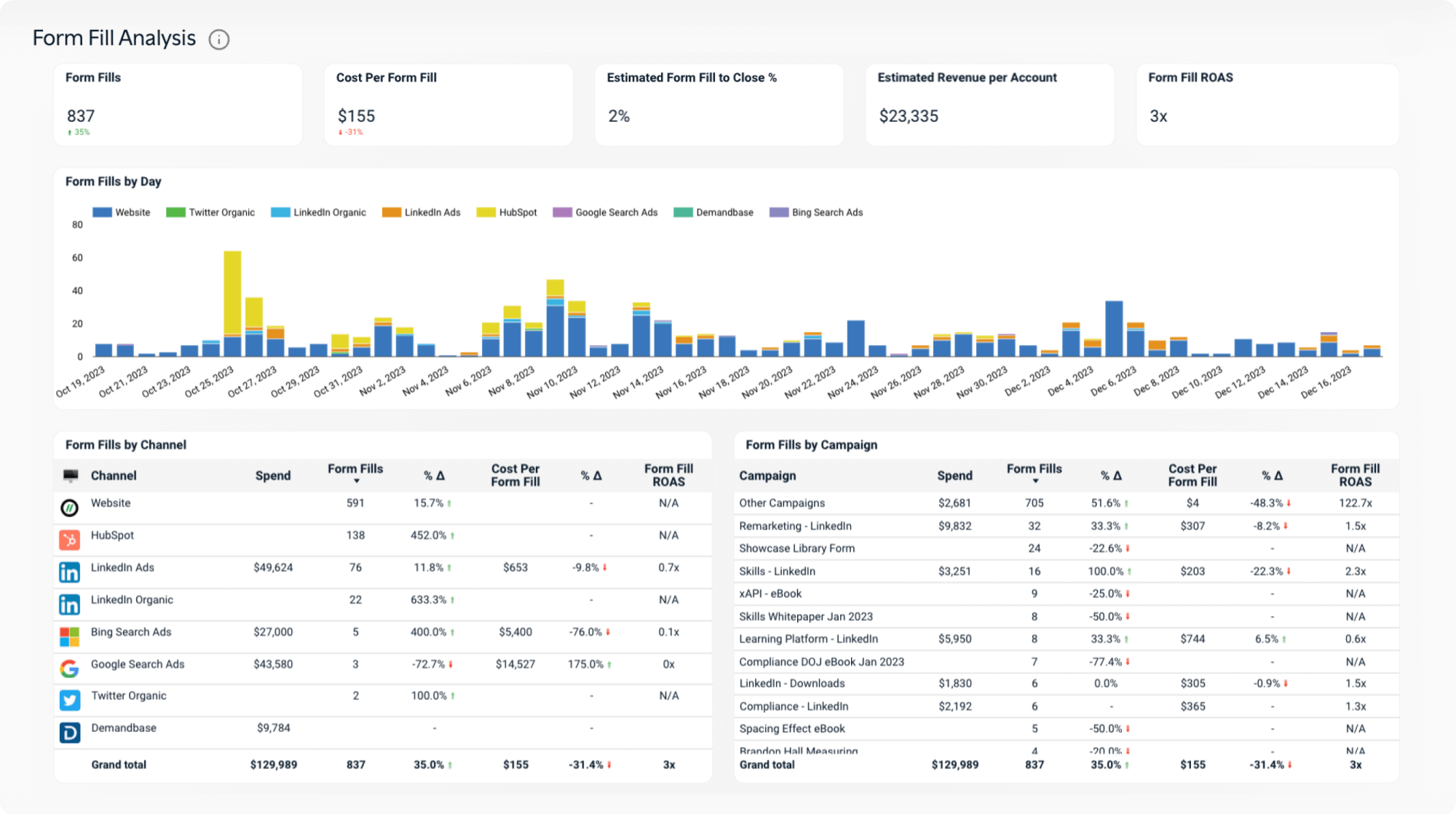
Task: Open the Form Fills scorecard showing 837
Action: pos(178,105)
